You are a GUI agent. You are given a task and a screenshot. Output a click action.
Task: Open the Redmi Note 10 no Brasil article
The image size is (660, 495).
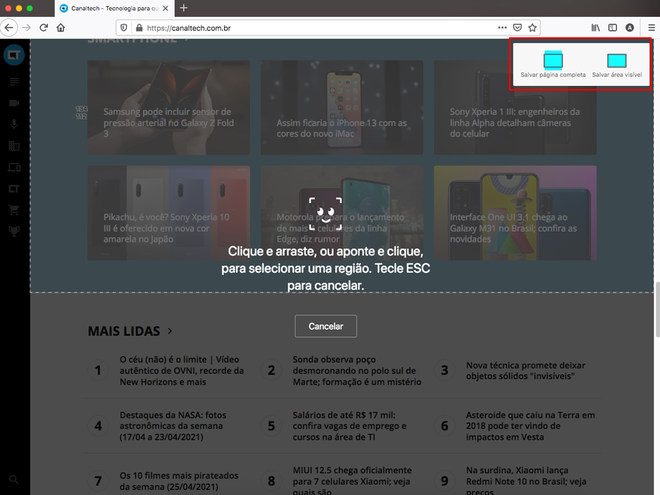526,481
